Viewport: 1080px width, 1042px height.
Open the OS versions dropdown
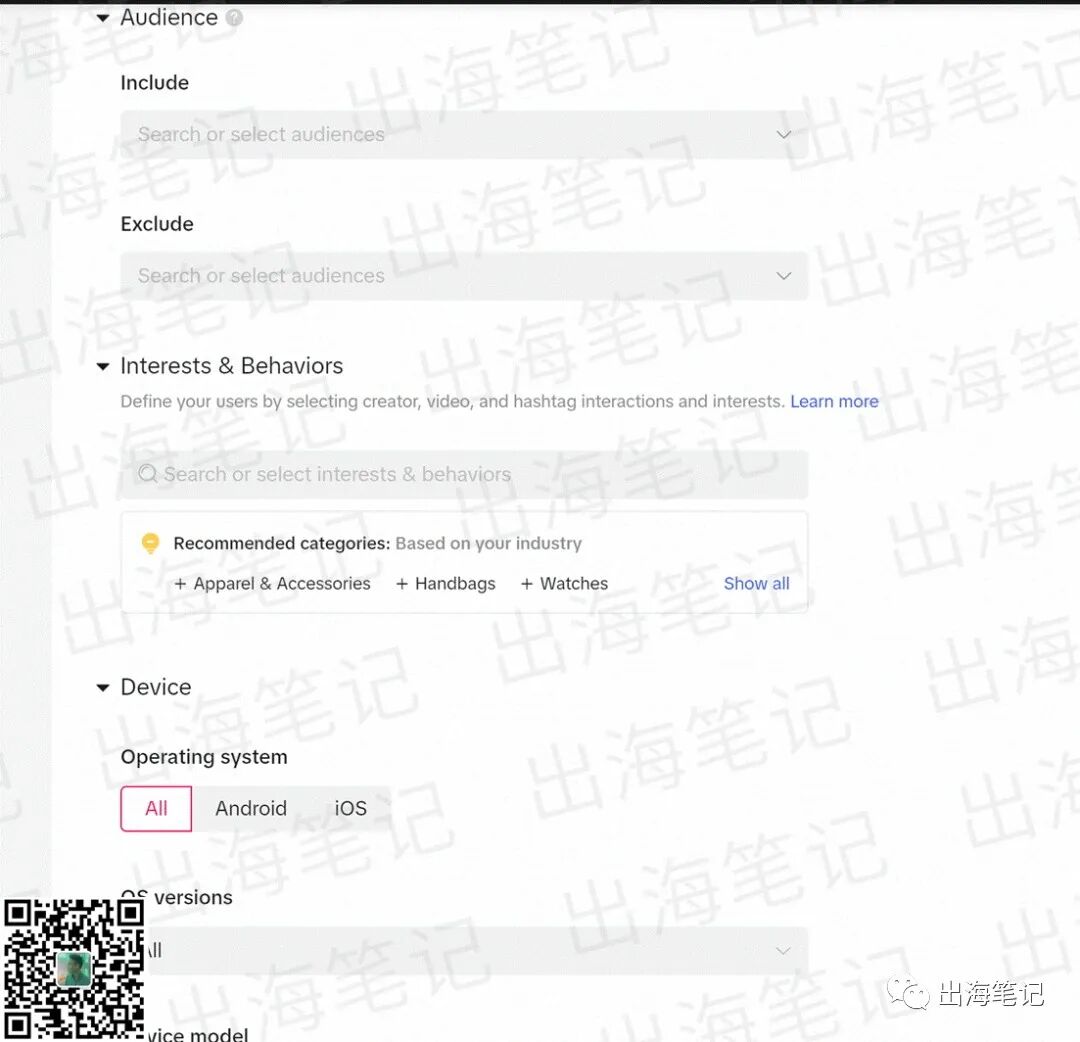783,951
